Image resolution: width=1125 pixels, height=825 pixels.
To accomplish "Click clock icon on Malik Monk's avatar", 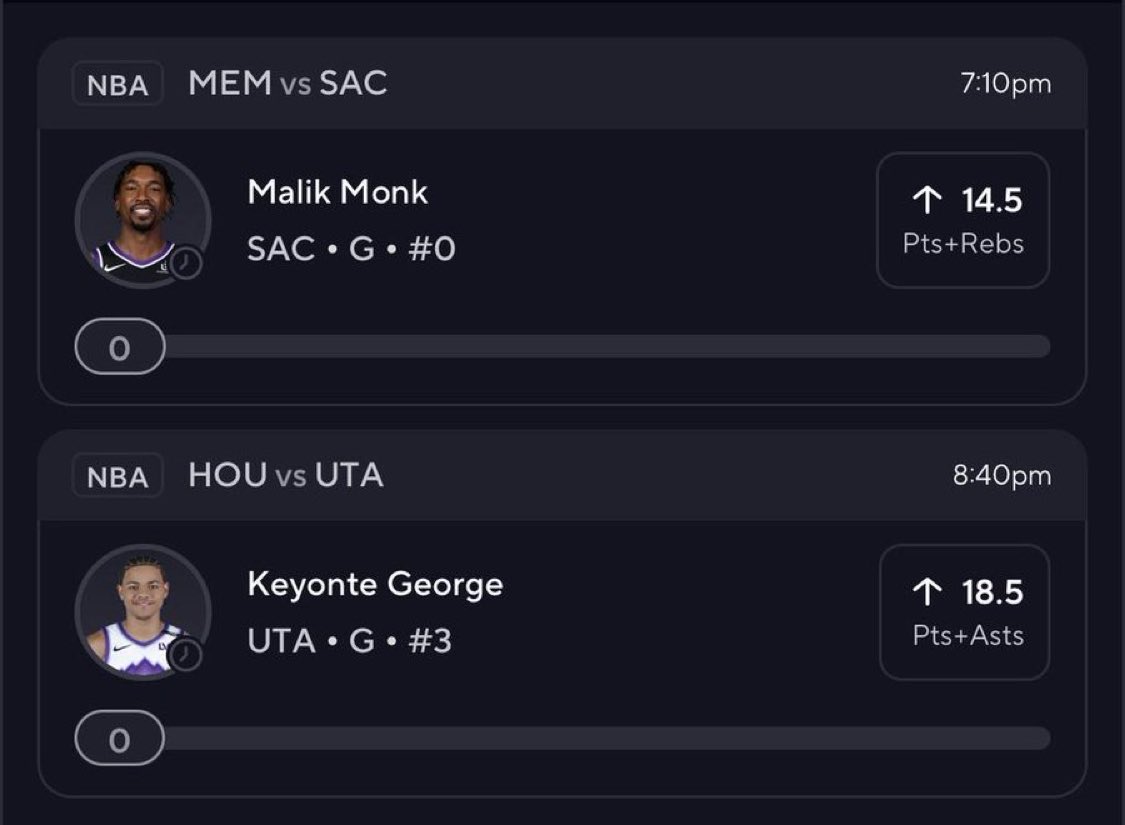I will pyautogui.click(x=186, y=263).
